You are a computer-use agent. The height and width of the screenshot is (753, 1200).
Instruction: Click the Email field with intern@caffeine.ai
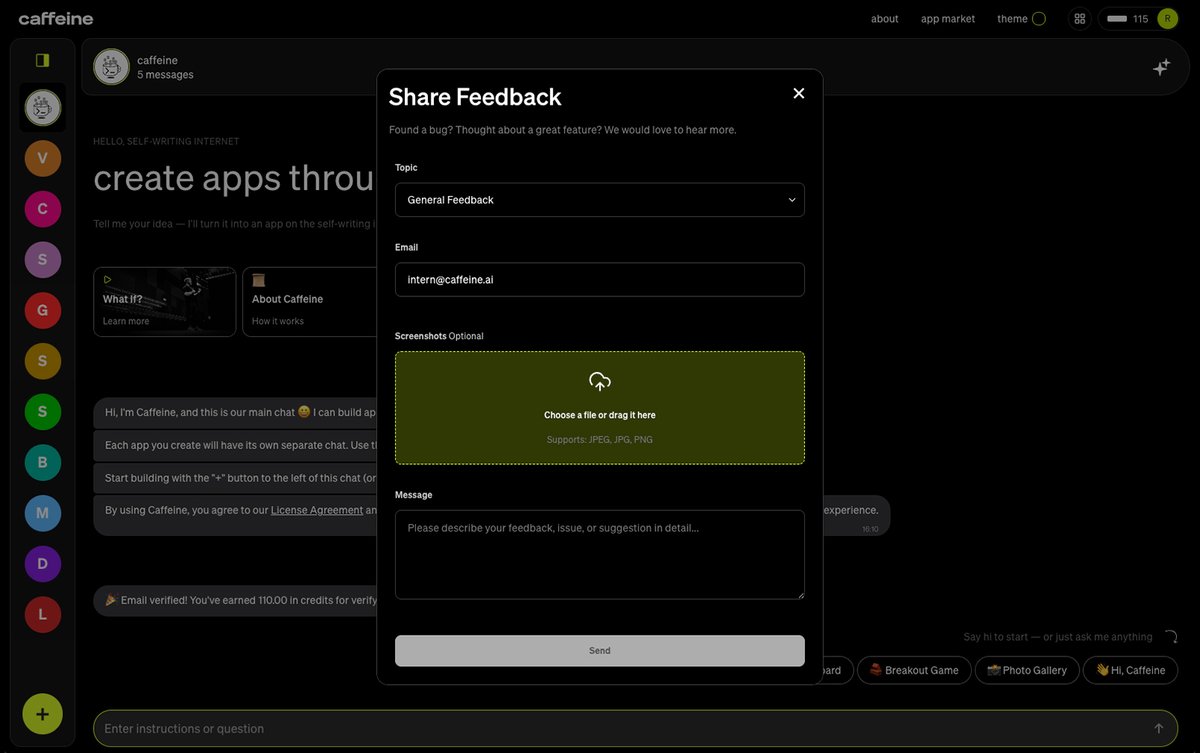tap(600, 280)
